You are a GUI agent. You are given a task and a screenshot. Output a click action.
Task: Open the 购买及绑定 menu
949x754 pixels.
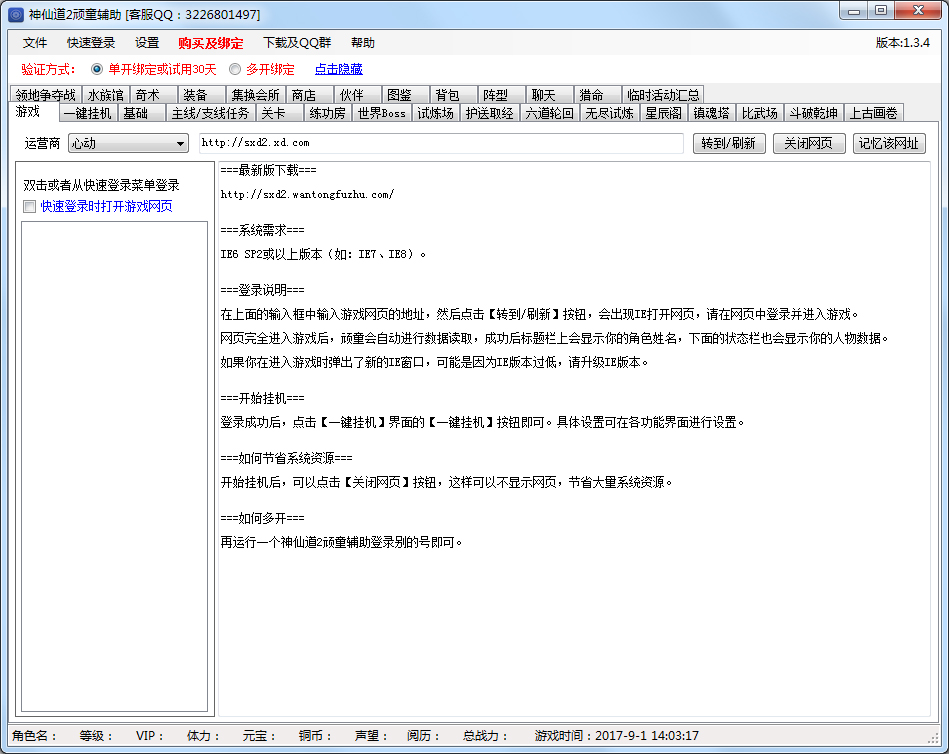[211, 43]
